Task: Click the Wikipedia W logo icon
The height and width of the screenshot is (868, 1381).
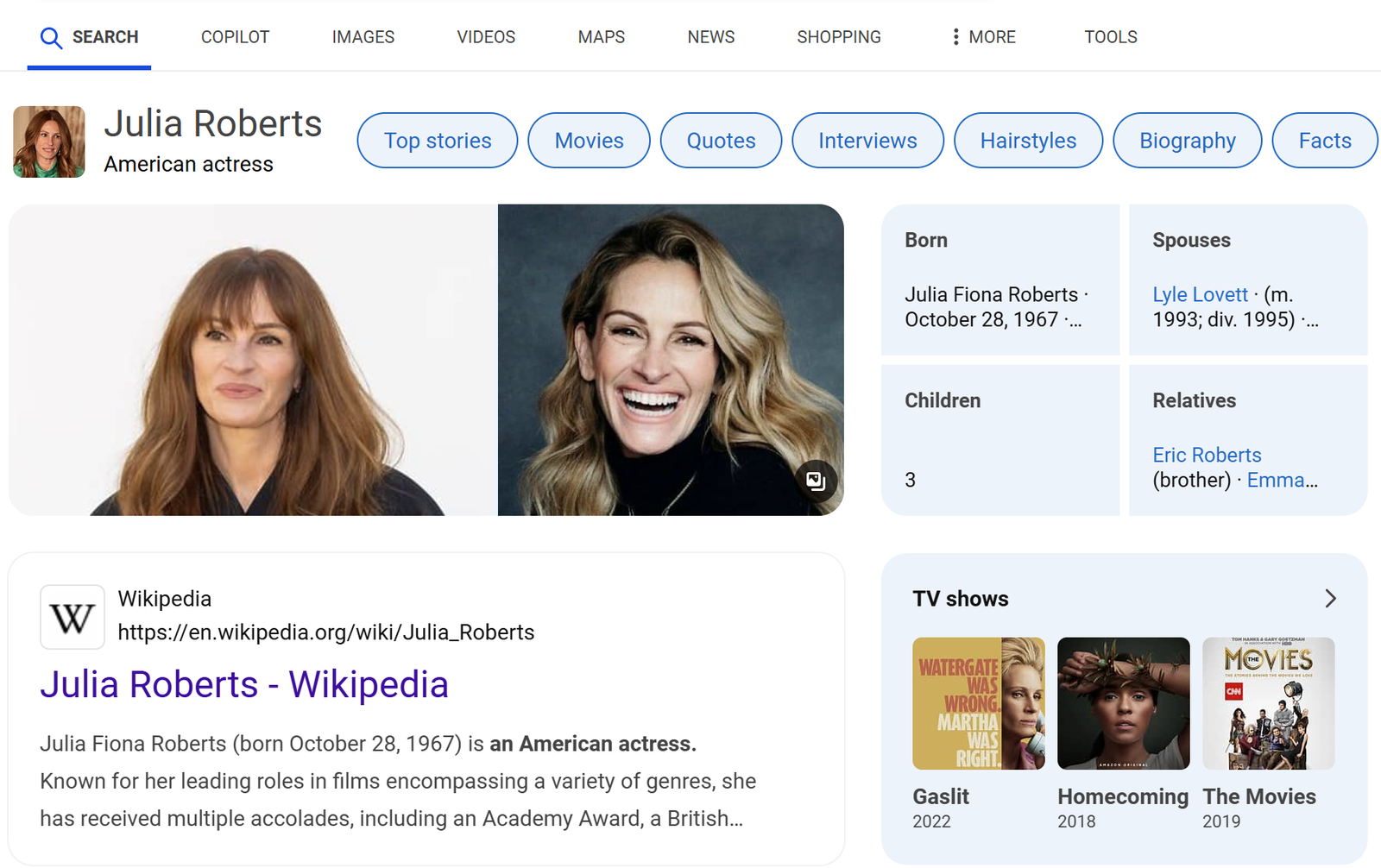Action: [x=73, y=617]
